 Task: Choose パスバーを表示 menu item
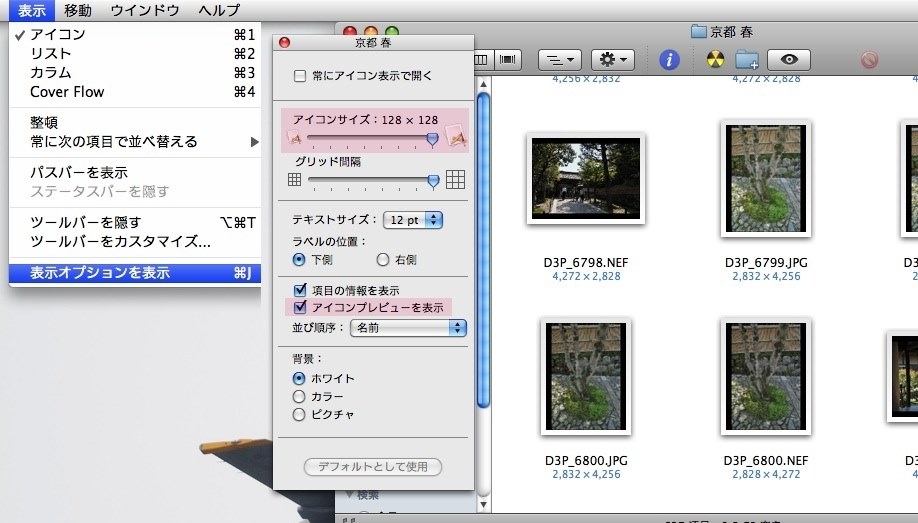[135, 173]
